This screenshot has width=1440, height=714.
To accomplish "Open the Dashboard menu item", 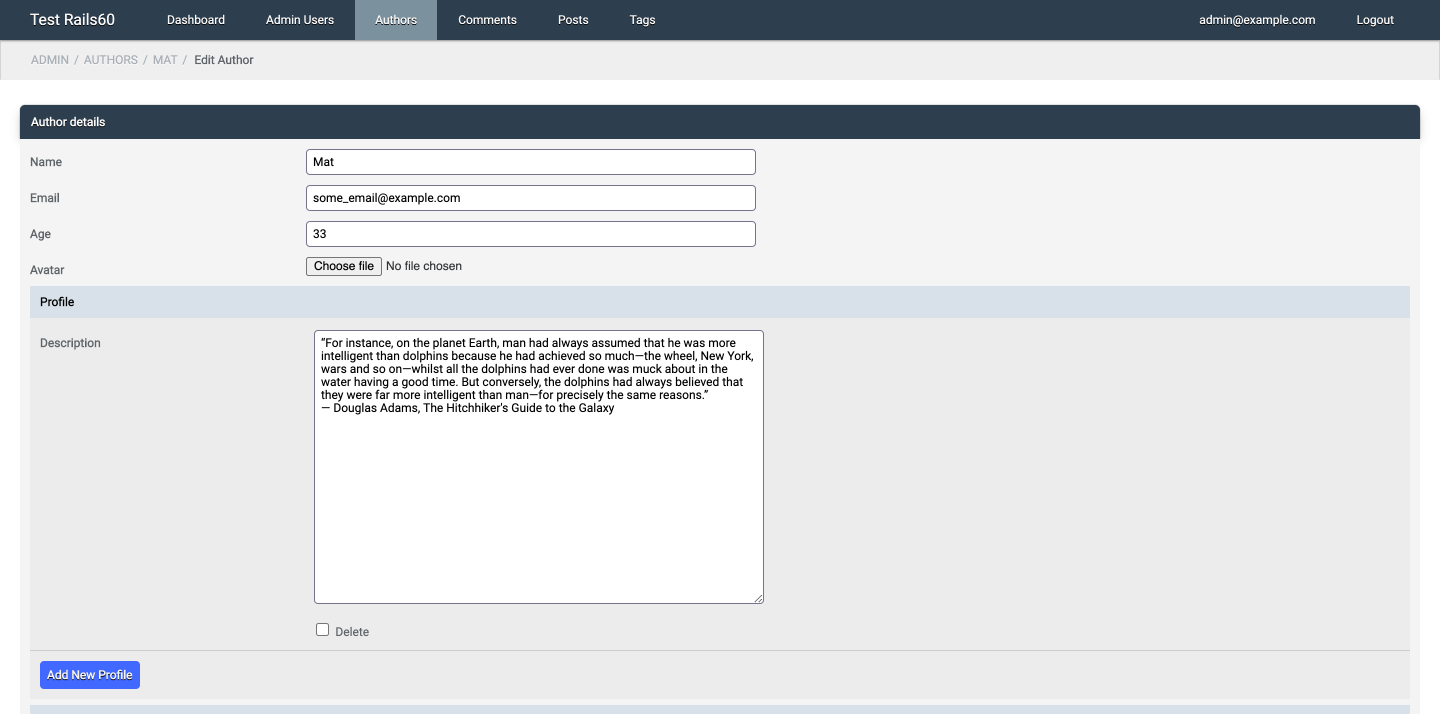I will [196, 20].
